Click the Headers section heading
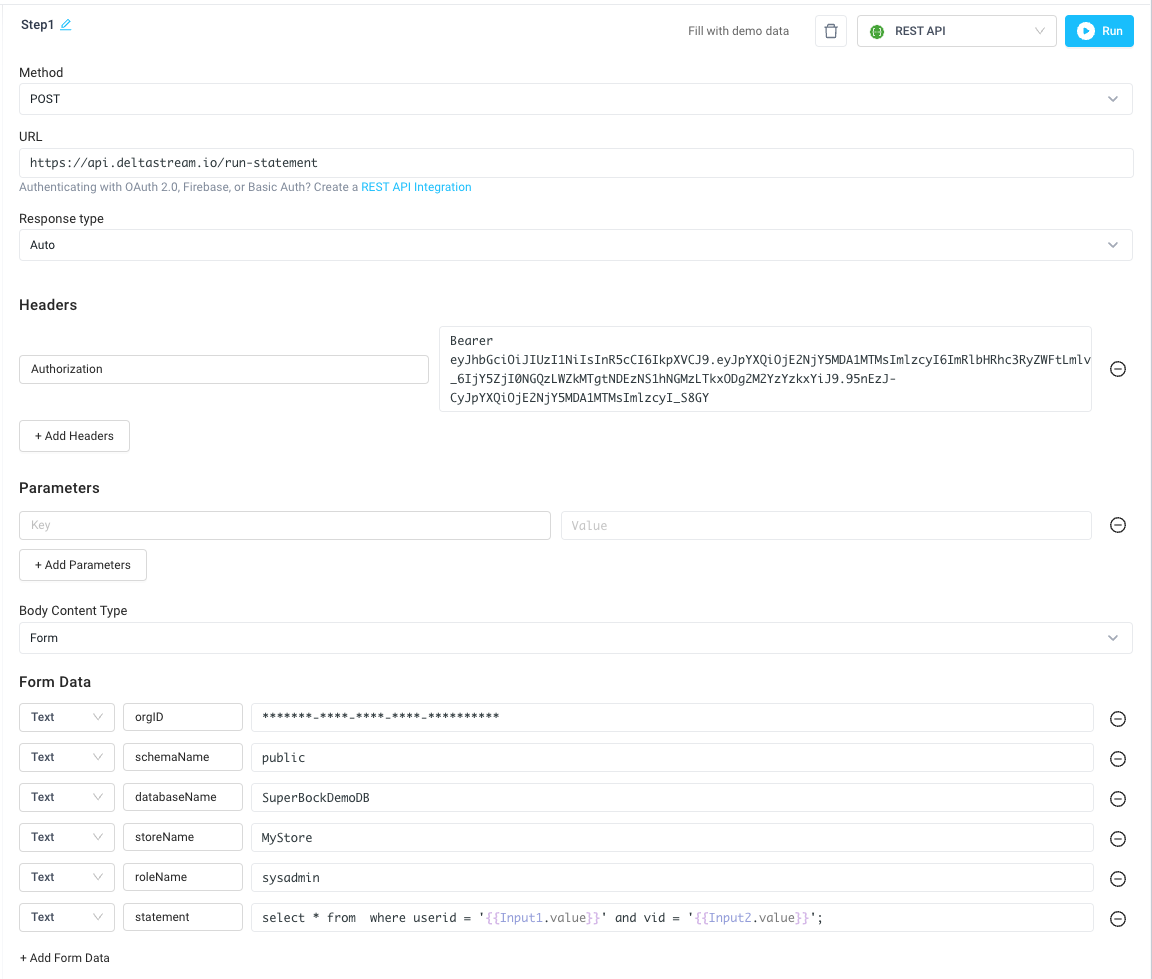1152x979 pixels. click(48, 305)
